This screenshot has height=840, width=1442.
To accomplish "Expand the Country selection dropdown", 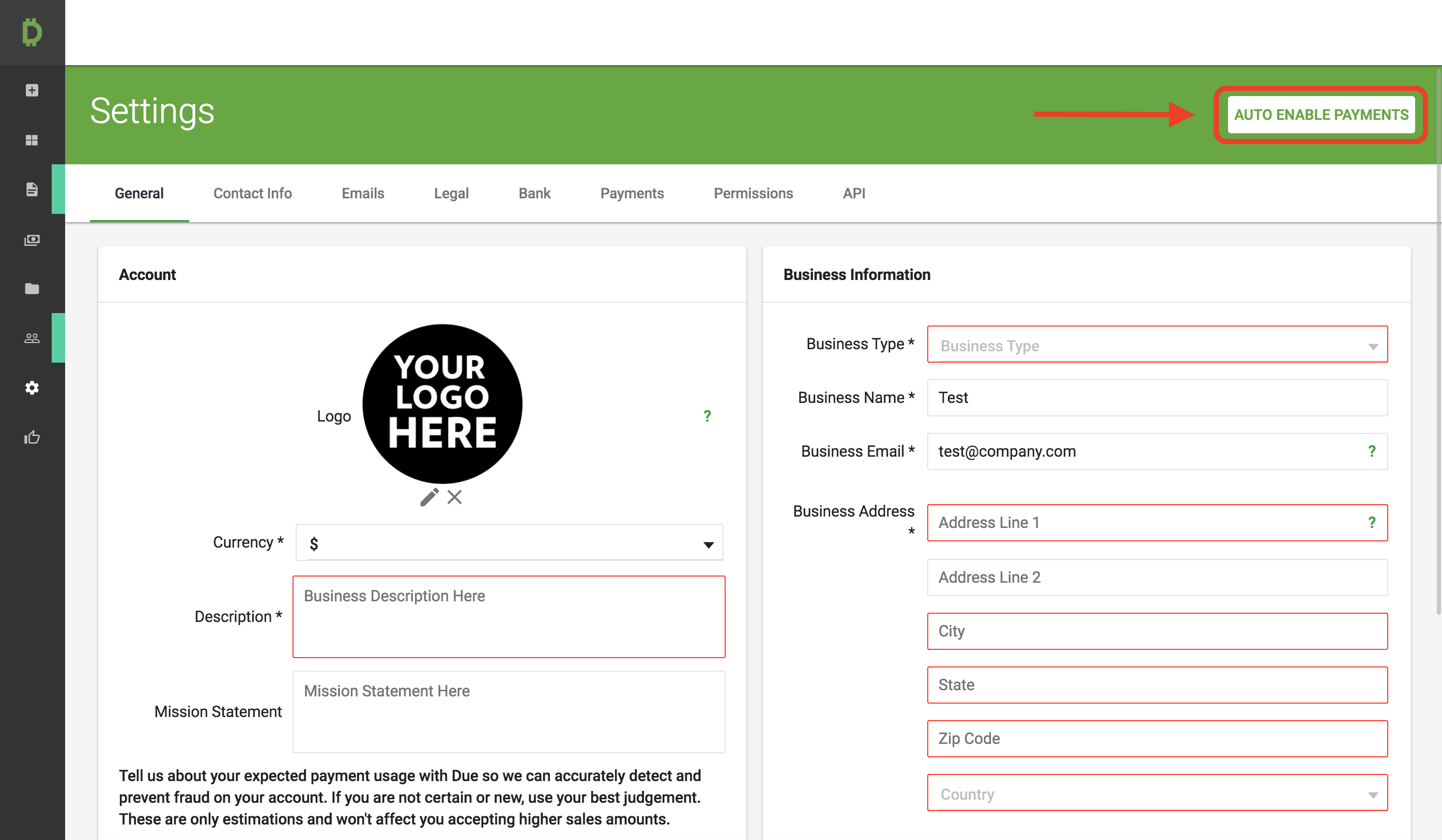I will (1373, 793).
